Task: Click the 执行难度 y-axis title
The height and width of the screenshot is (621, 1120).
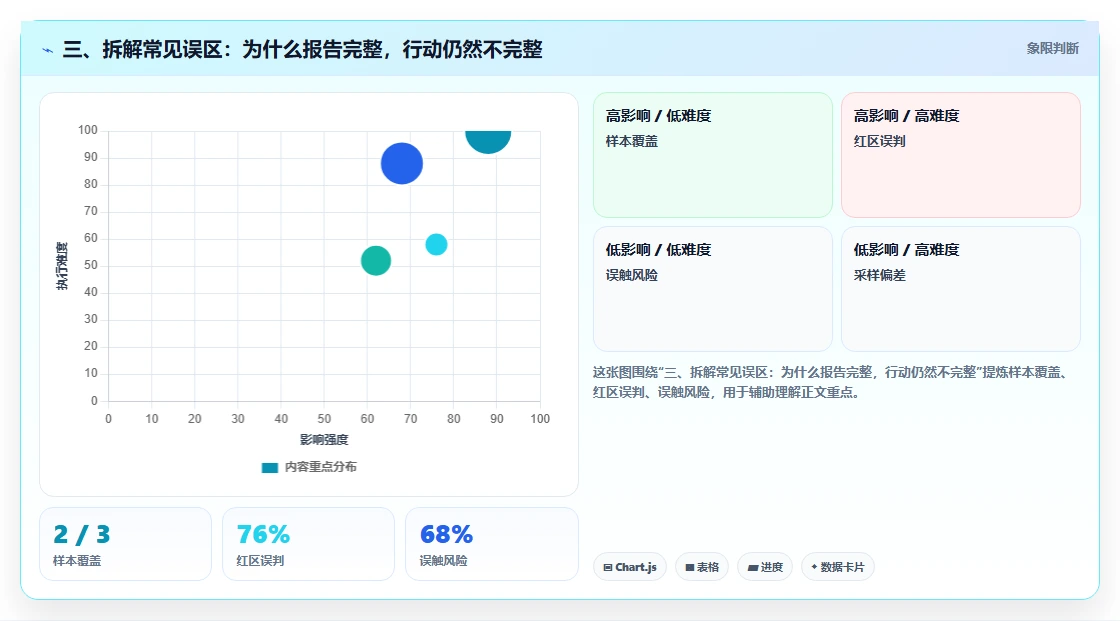Action: pos(62,266)
